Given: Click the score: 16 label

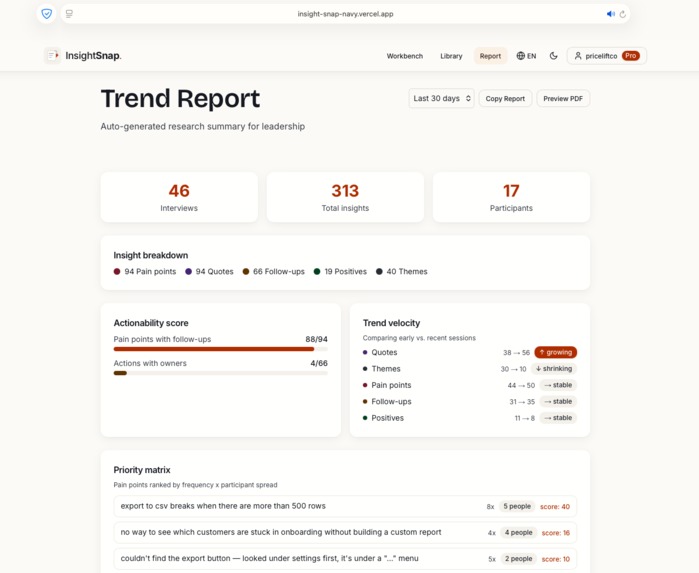Looking at the screenshot, I should tap(556, 533).
